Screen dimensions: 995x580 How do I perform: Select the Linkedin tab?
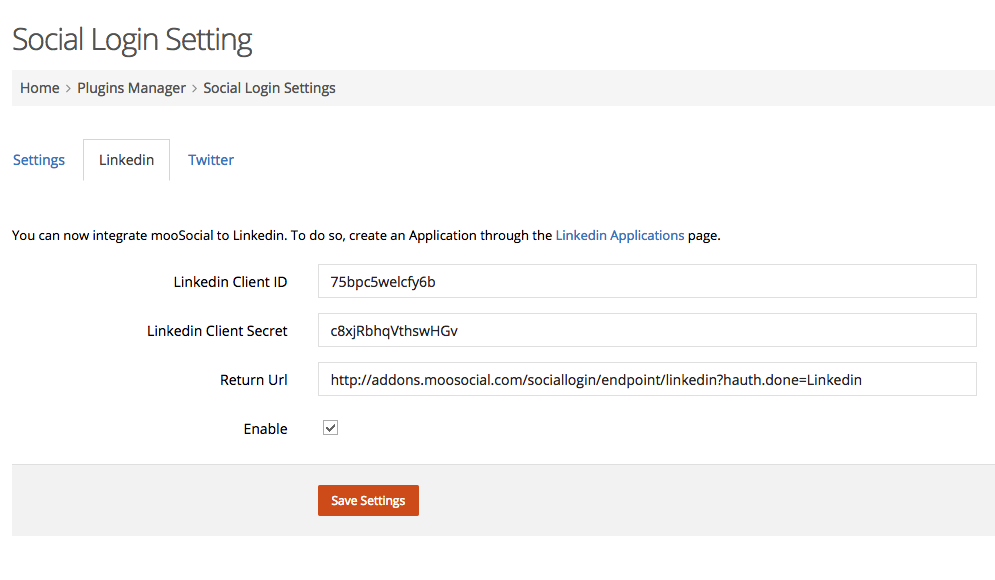[126, 160]
